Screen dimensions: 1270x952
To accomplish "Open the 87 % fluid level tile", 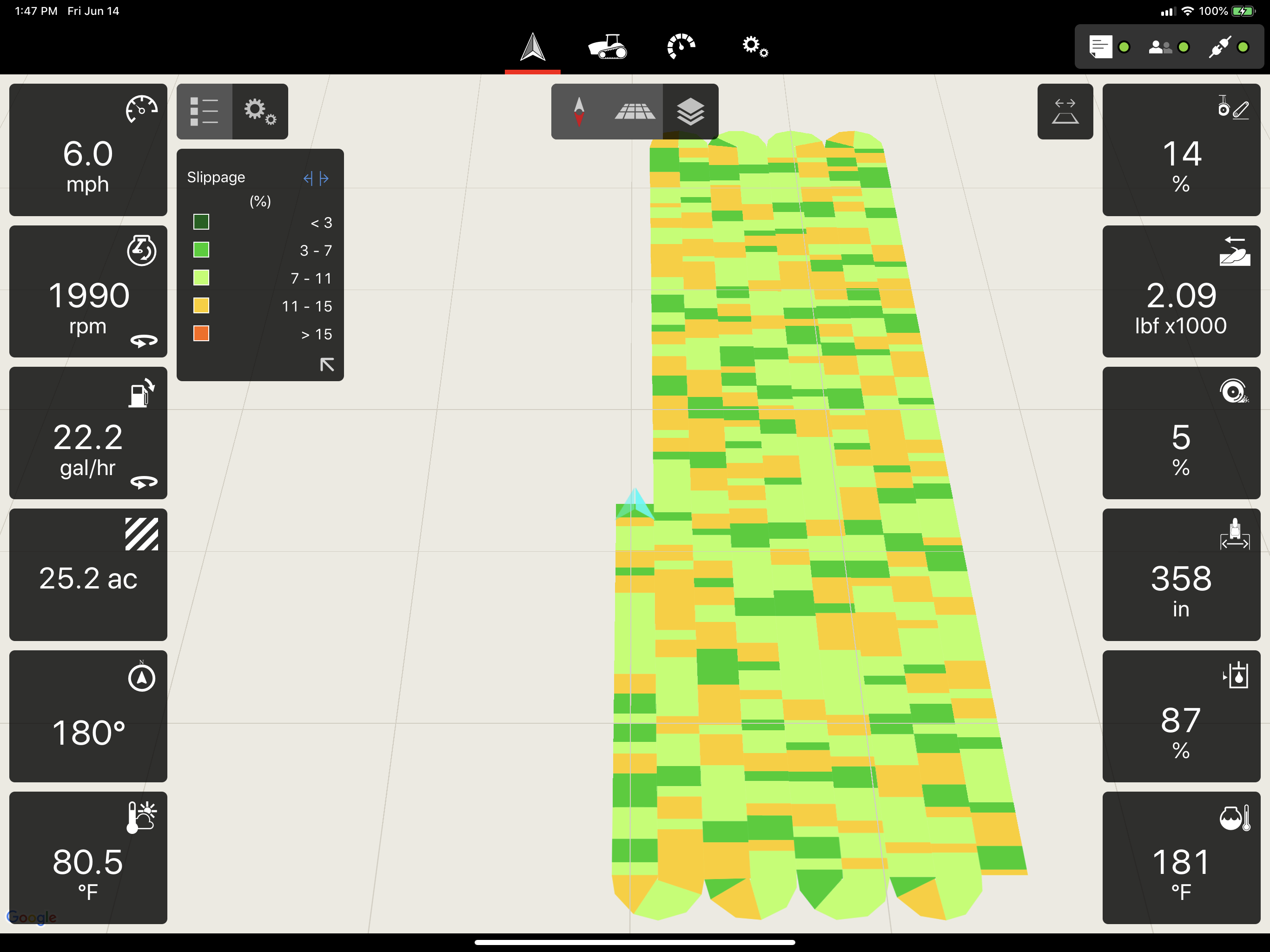I will pos(1181,717).
